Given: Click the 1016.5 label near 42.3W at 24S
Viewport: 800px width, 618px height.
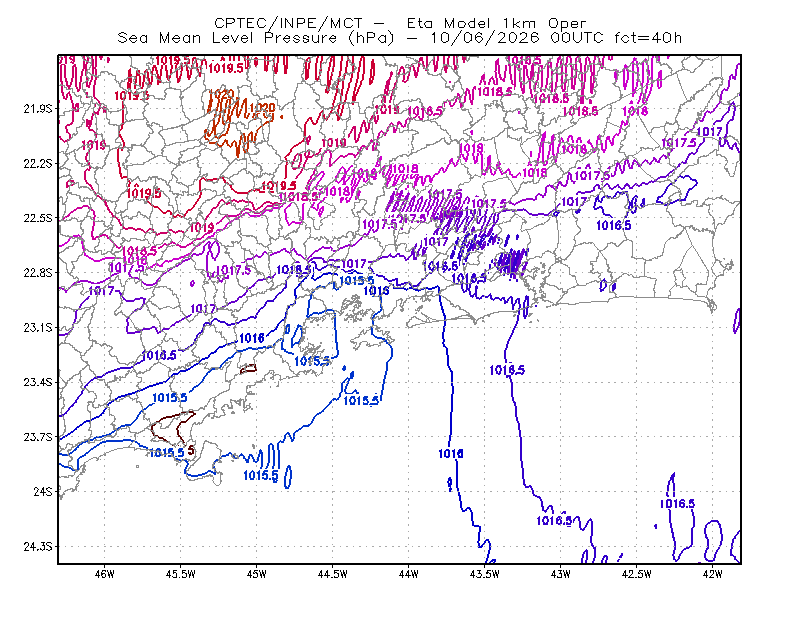Looking at the screenshot, I should 678,504.
